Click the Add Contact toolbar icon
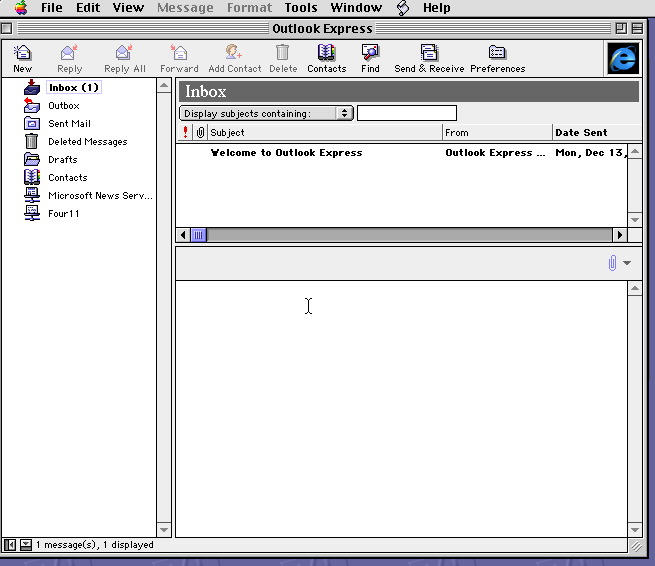Image resolution: width=655 pixels, height=566 pixels. (x=234, y=53)
